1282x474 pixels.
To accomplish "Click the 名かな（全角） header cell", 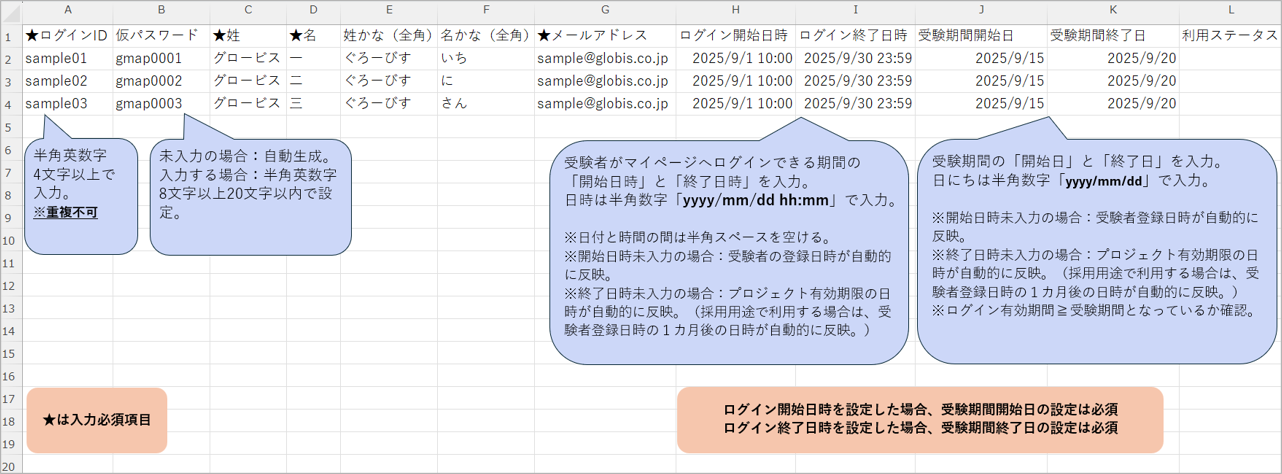I will click(x=485, y=35).
